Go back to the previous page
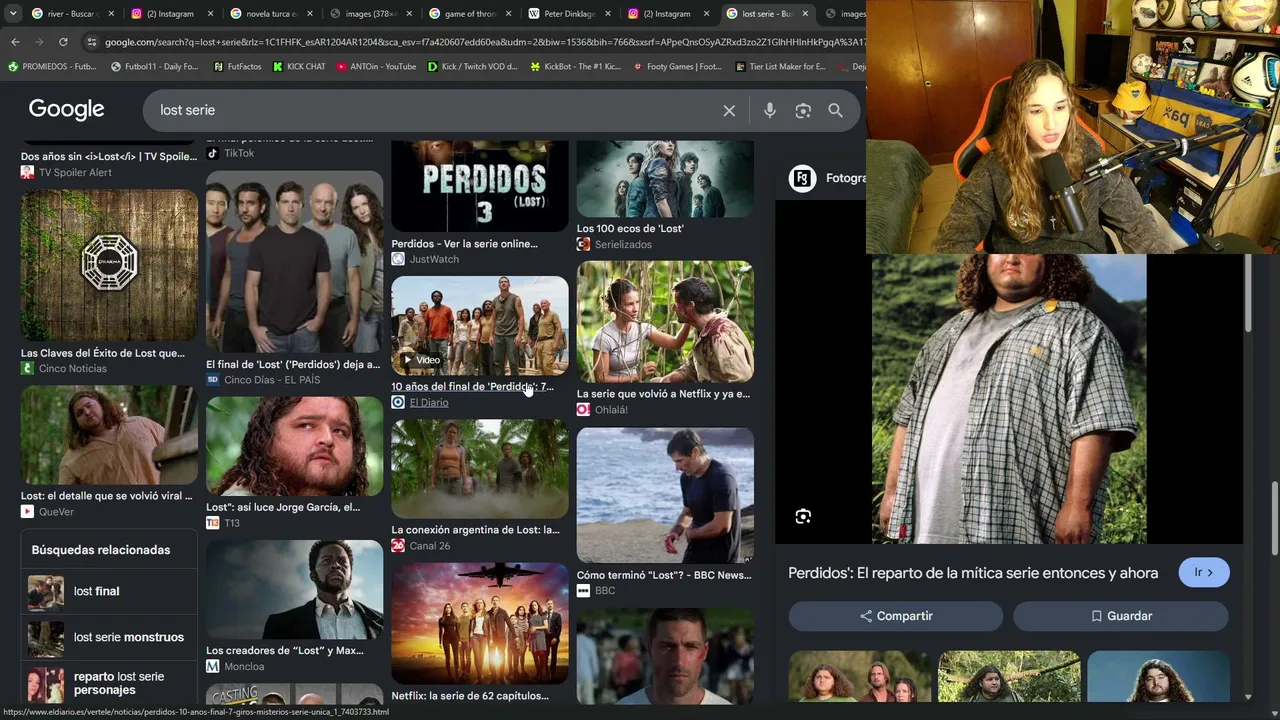The width and height of the screenshot is (1280, 720). (x=15, y=42)
